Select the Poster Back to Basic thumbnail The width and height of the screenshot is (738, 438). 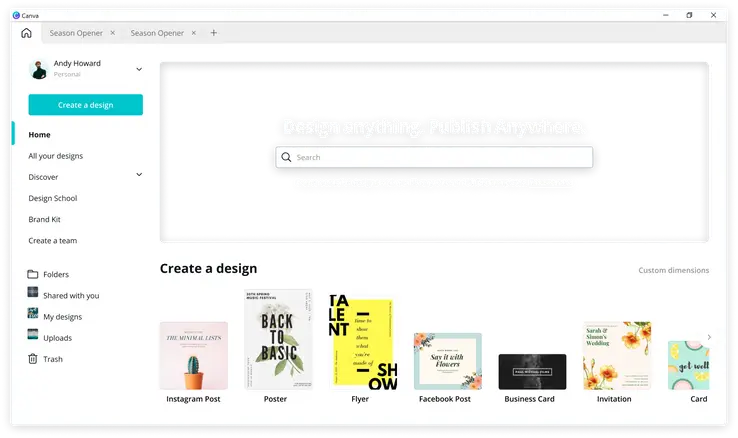coord(278,339)
